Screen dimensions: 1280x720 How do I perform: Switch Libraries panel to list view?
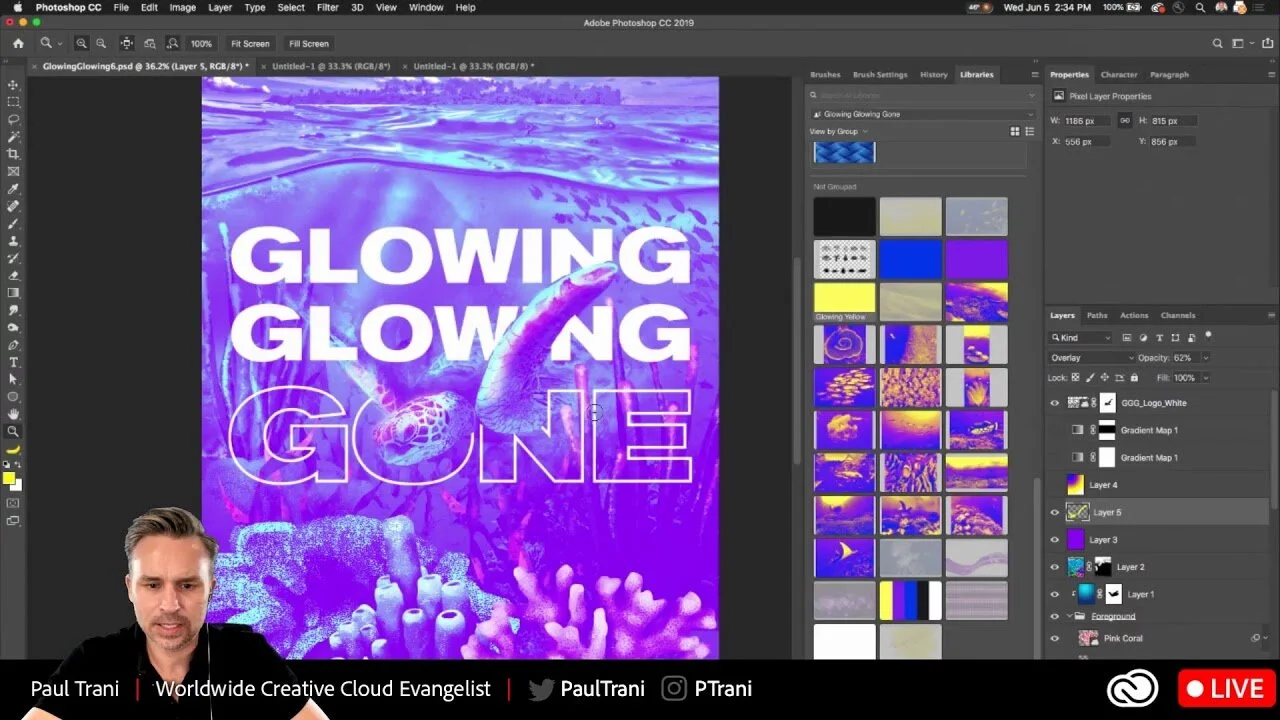[1029, 131]
